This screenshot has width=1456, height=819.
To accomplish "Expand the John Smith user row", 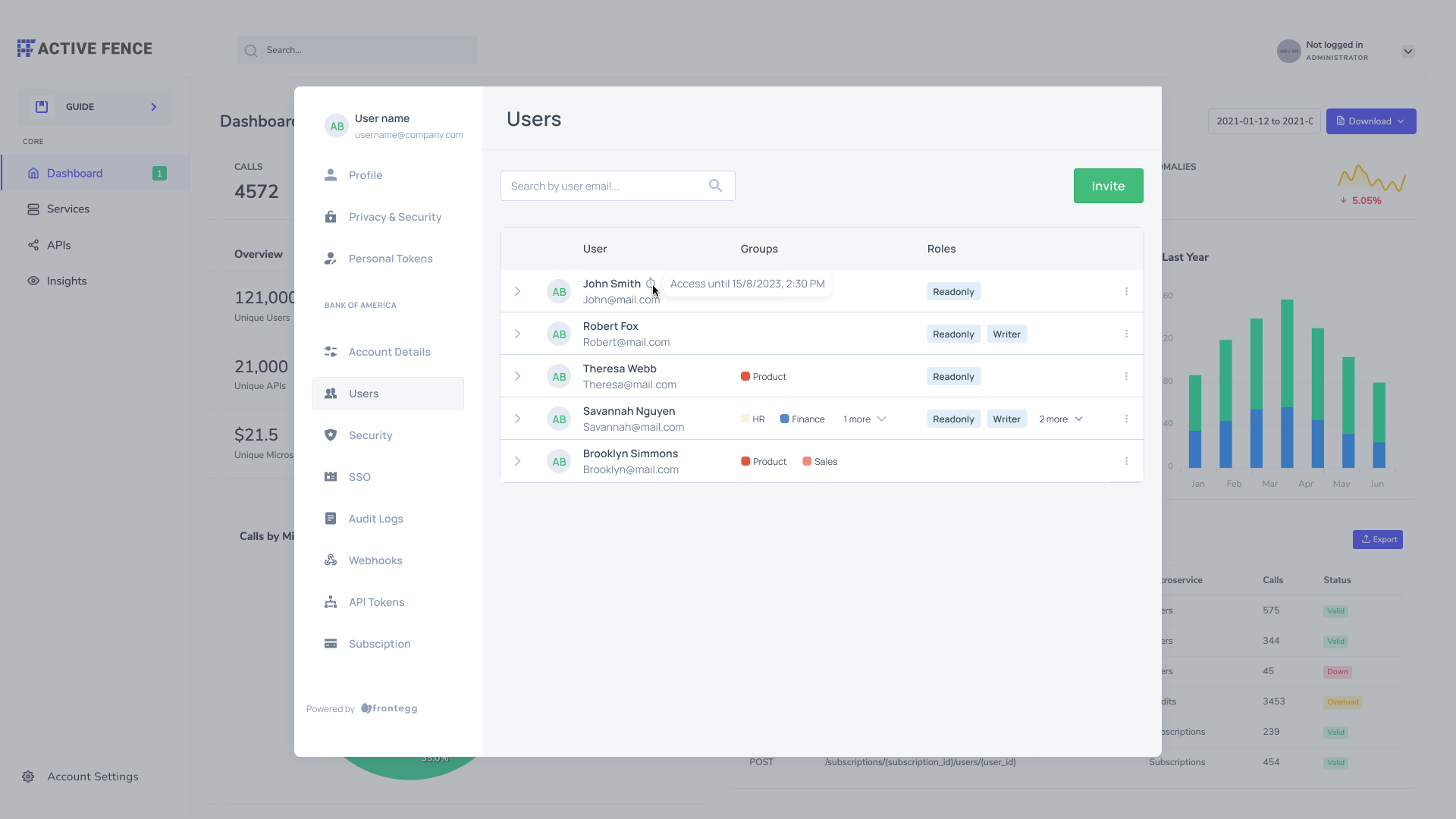I will tap(517, 291).
